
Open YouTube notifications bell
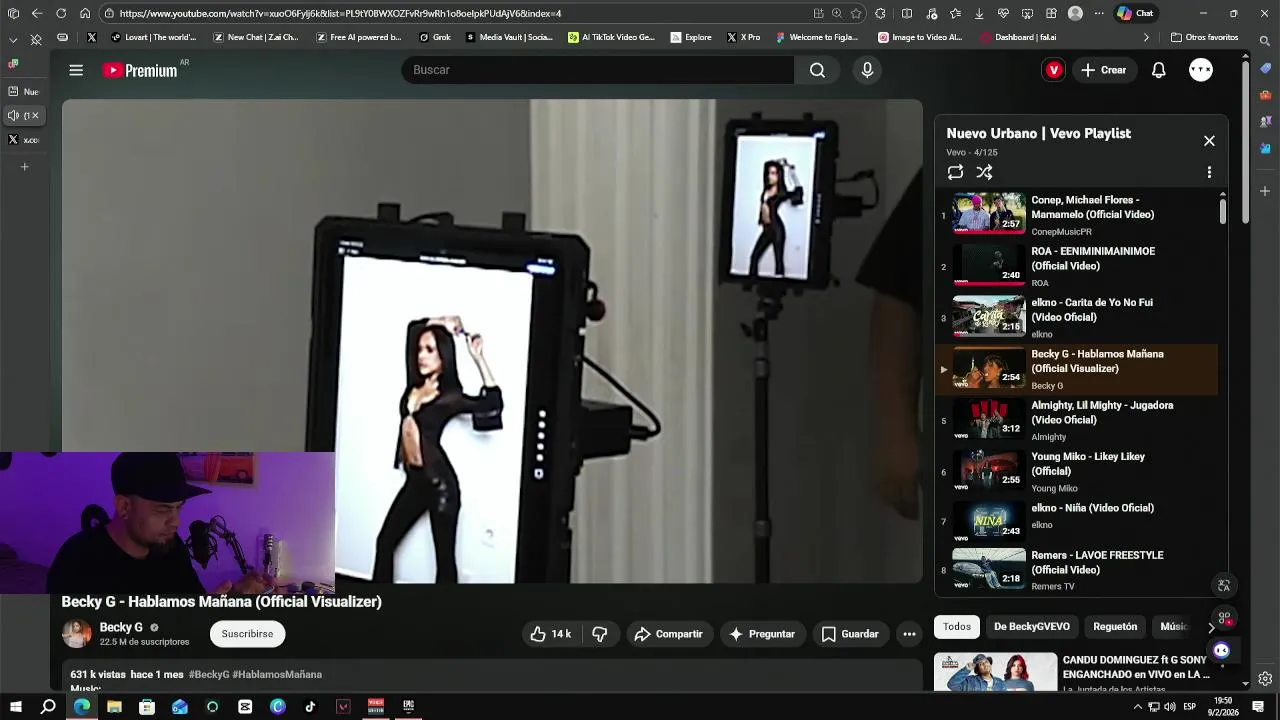(x=1158, y=70)
